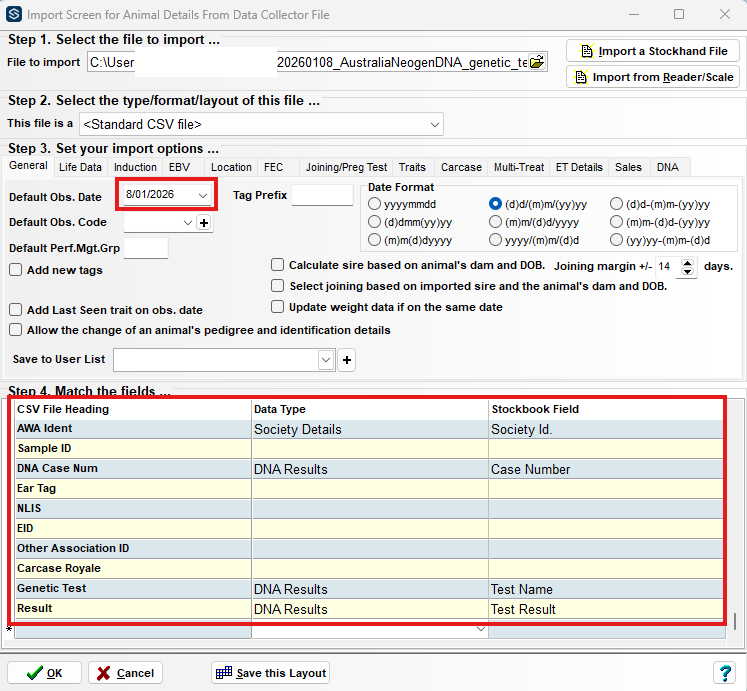Select the yyyymmdd date format radio button
The height and width of the screenshot is (691, 747).
(x=374, y=204)
